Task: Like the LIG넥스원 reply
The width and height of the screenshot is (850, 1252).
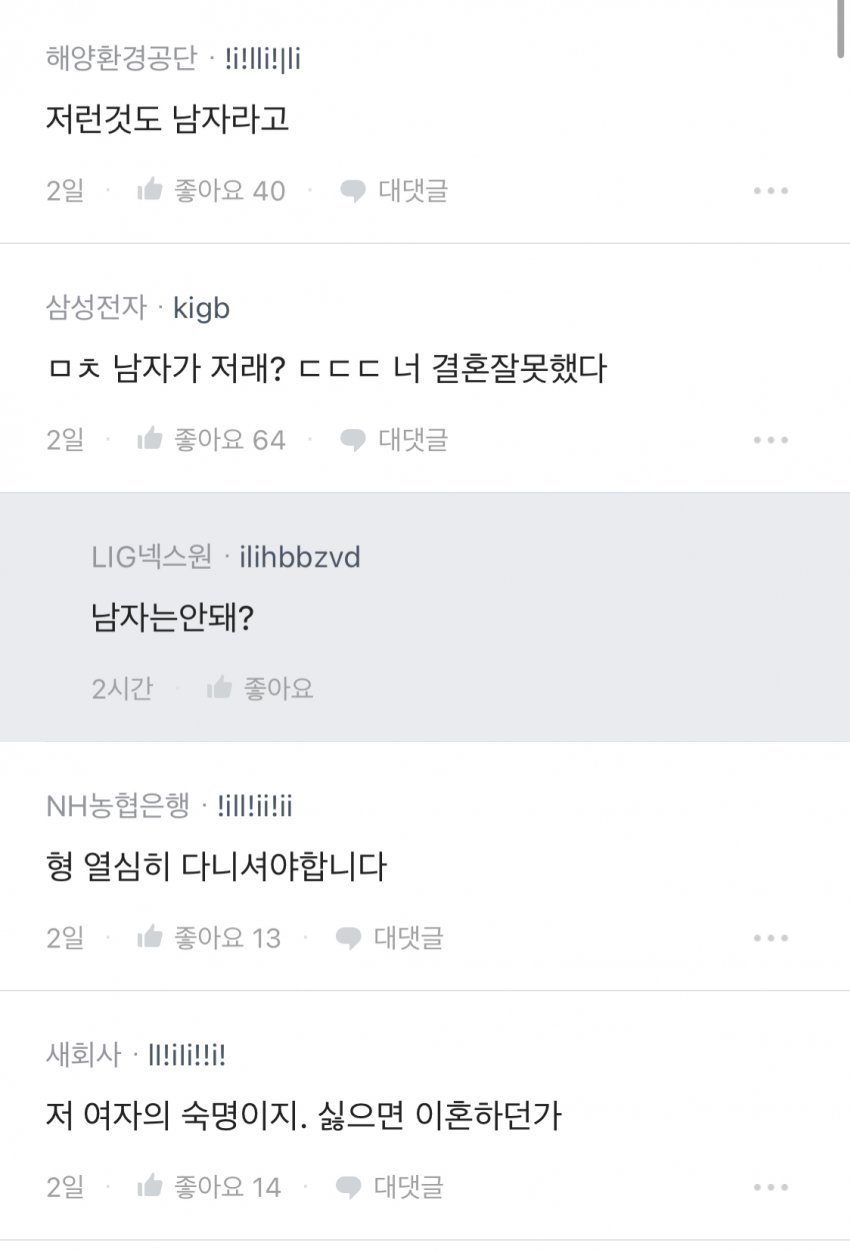Action: [219, 688]
